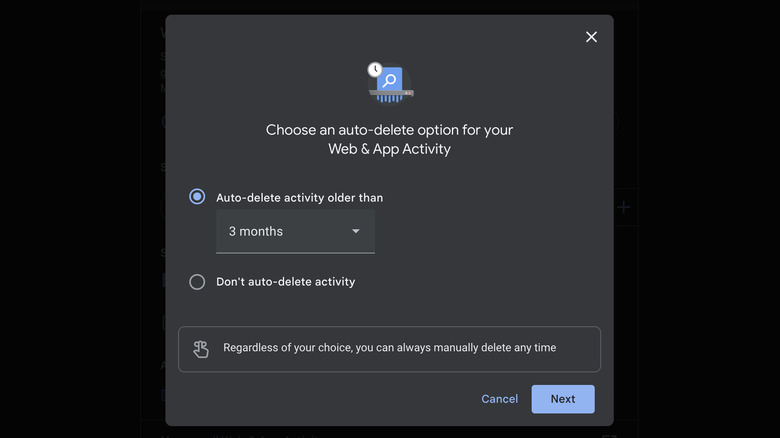Select the 'Auto-delete activity older than' radio button
780x438 pixels.
click(197, 197)
